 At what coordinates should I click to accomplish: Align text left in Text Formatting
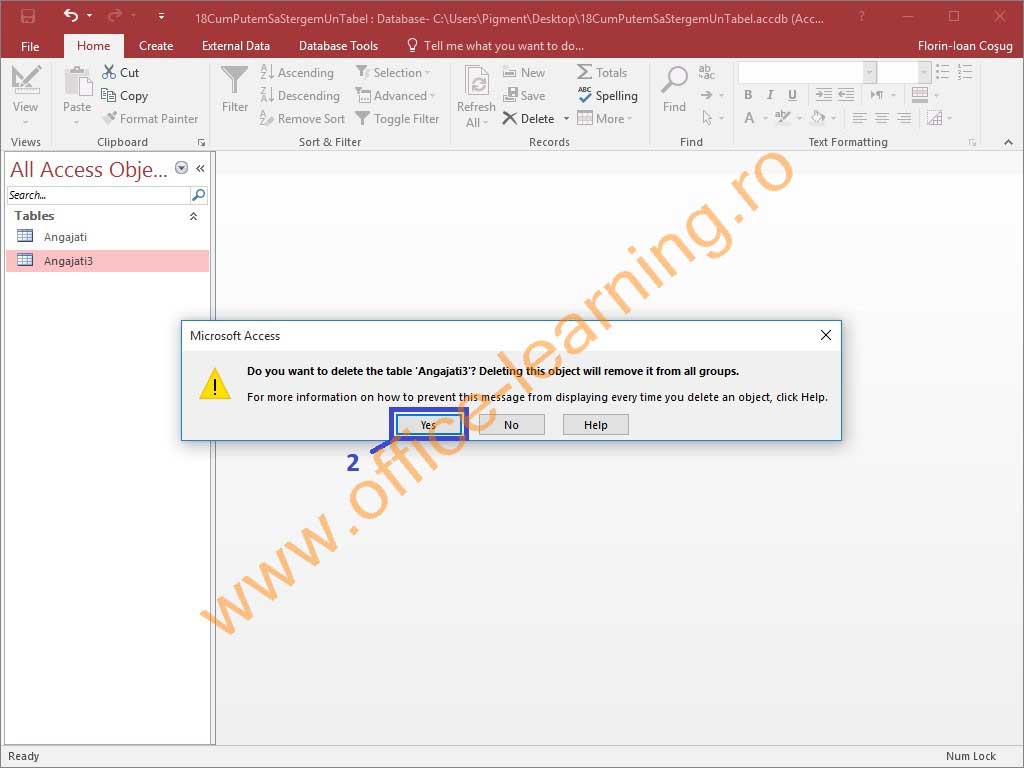pos(859,118)
